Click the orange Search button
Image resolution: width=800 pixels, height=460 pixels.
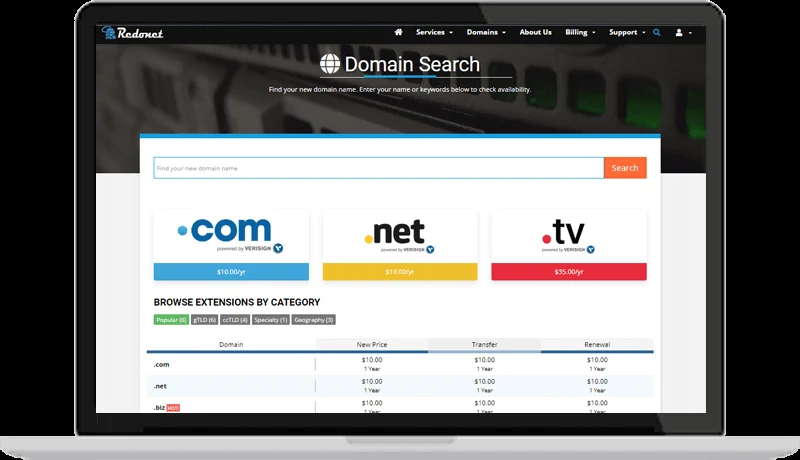pyautogui.click(x=625, y=168)
